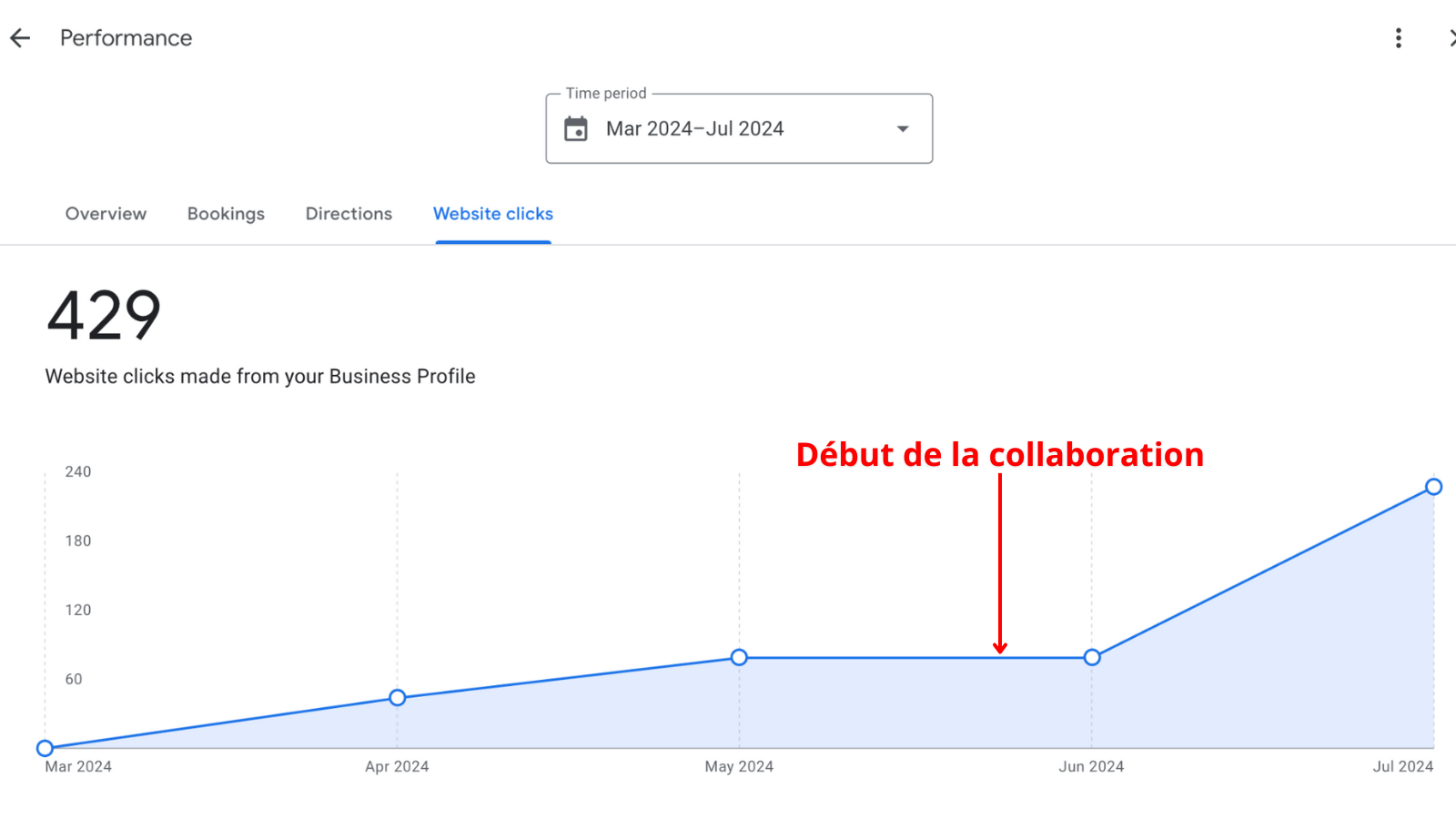Click the red arrow tip on chart
The width and height of the screenshot is (1456, 819).
[x=1000, y=650]
